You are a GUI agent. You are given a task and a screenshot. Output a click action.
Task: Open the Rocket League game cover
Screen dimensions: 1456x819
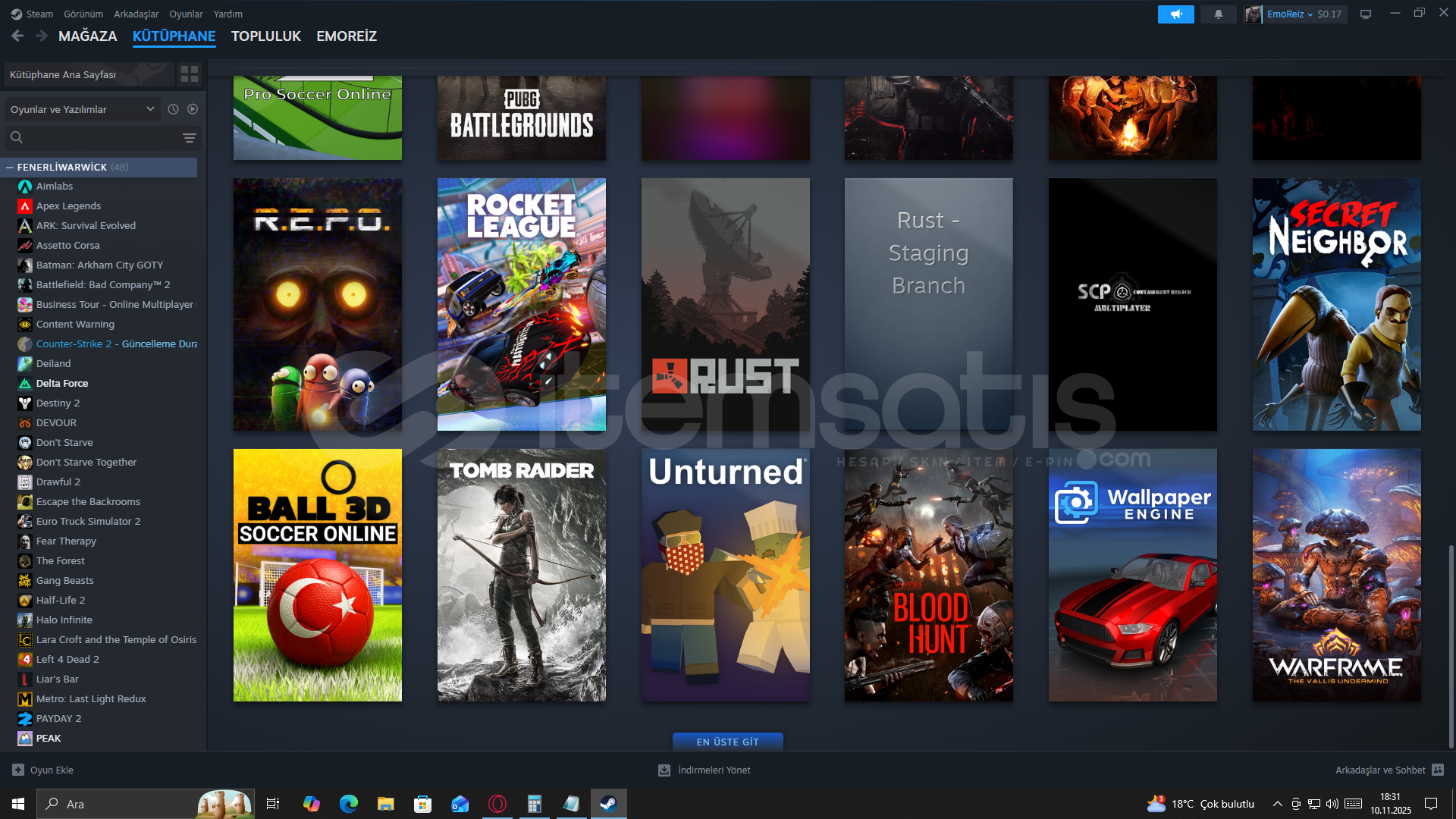[521, 304]
